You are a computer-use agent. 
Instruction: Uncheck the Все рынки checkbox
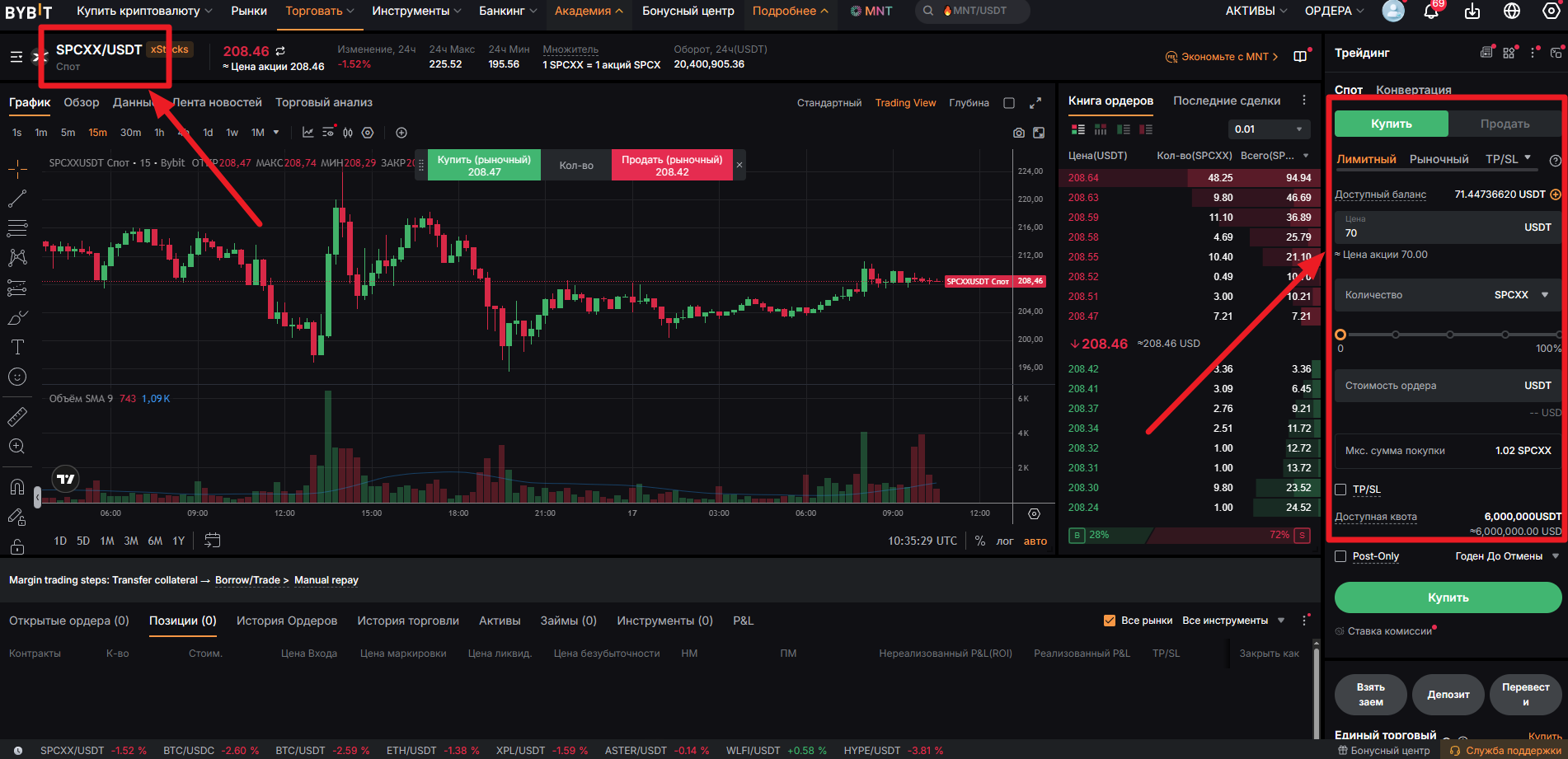[x=1110, y=621]
